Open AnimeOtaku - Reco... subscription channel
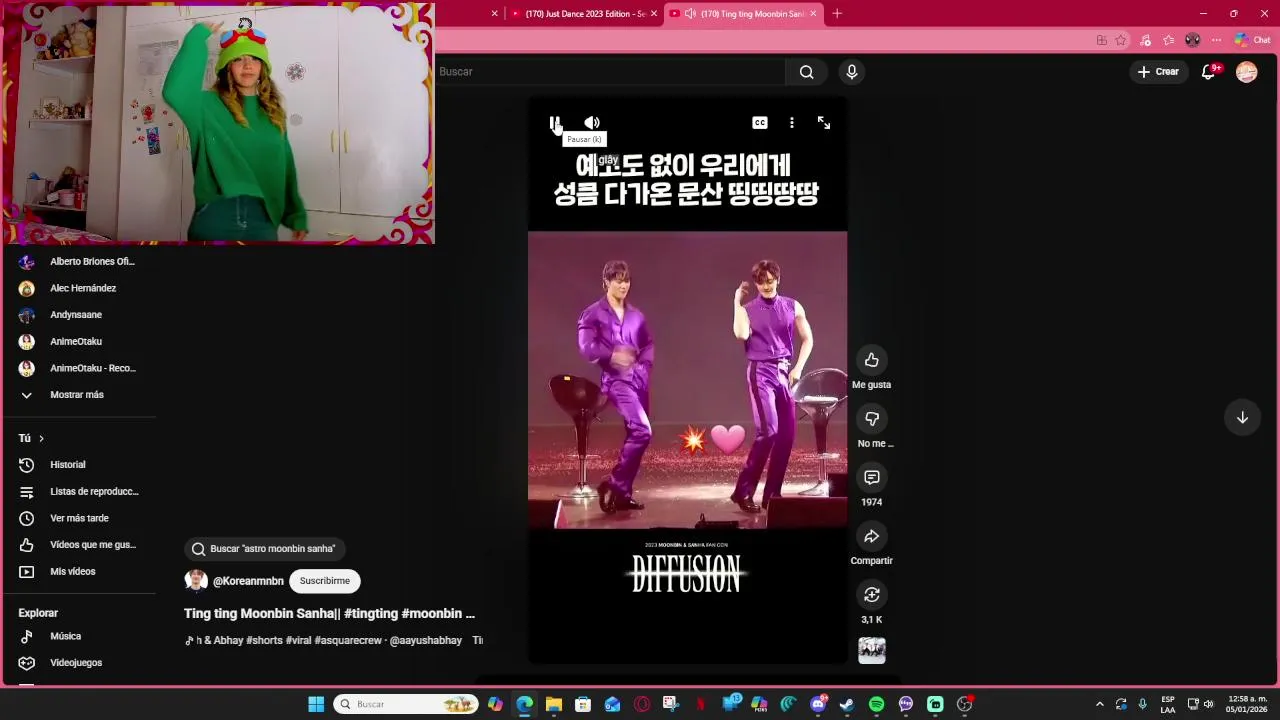 tap(80, 368)
